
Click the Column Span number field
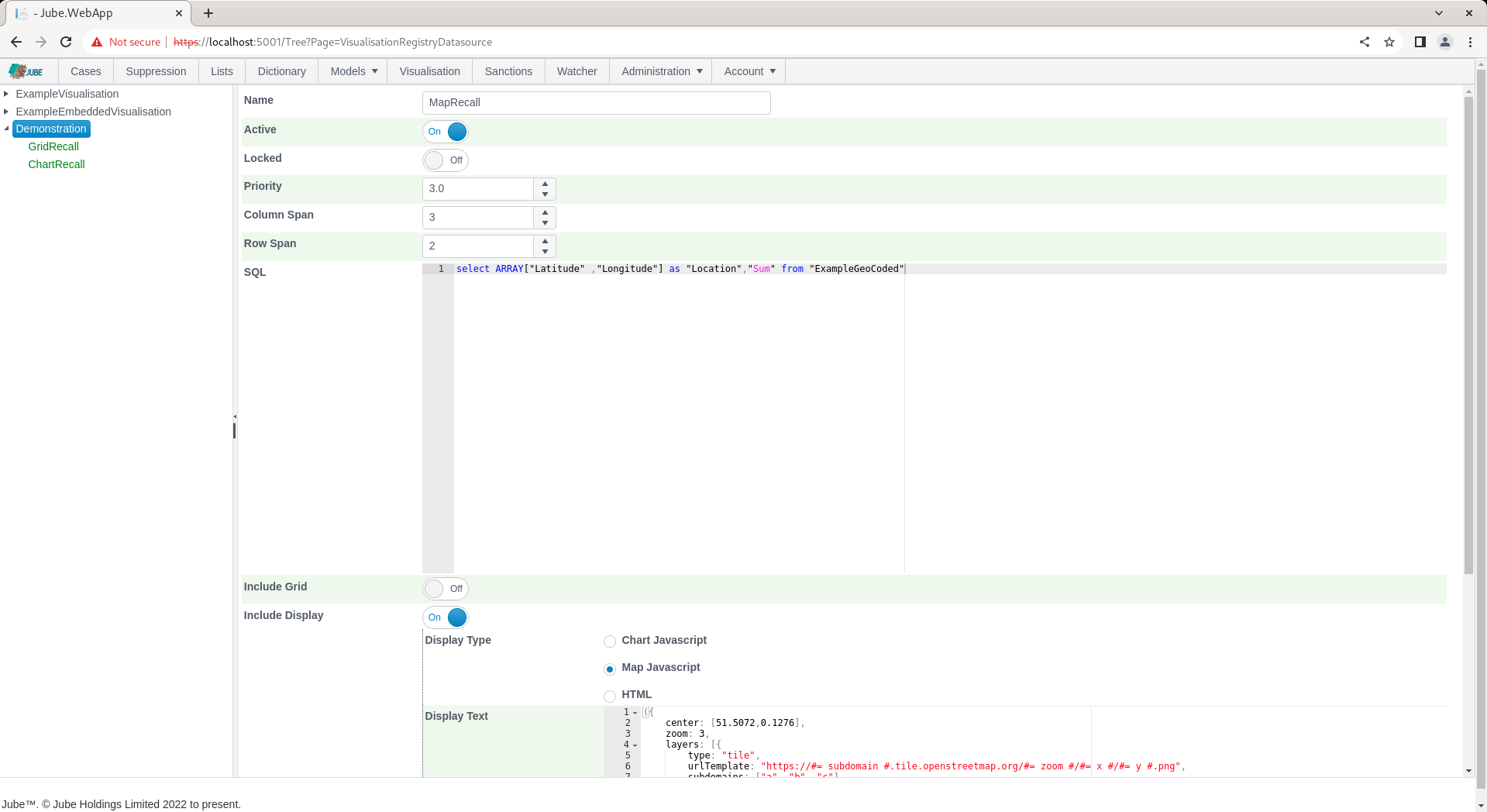pos(478,218)
